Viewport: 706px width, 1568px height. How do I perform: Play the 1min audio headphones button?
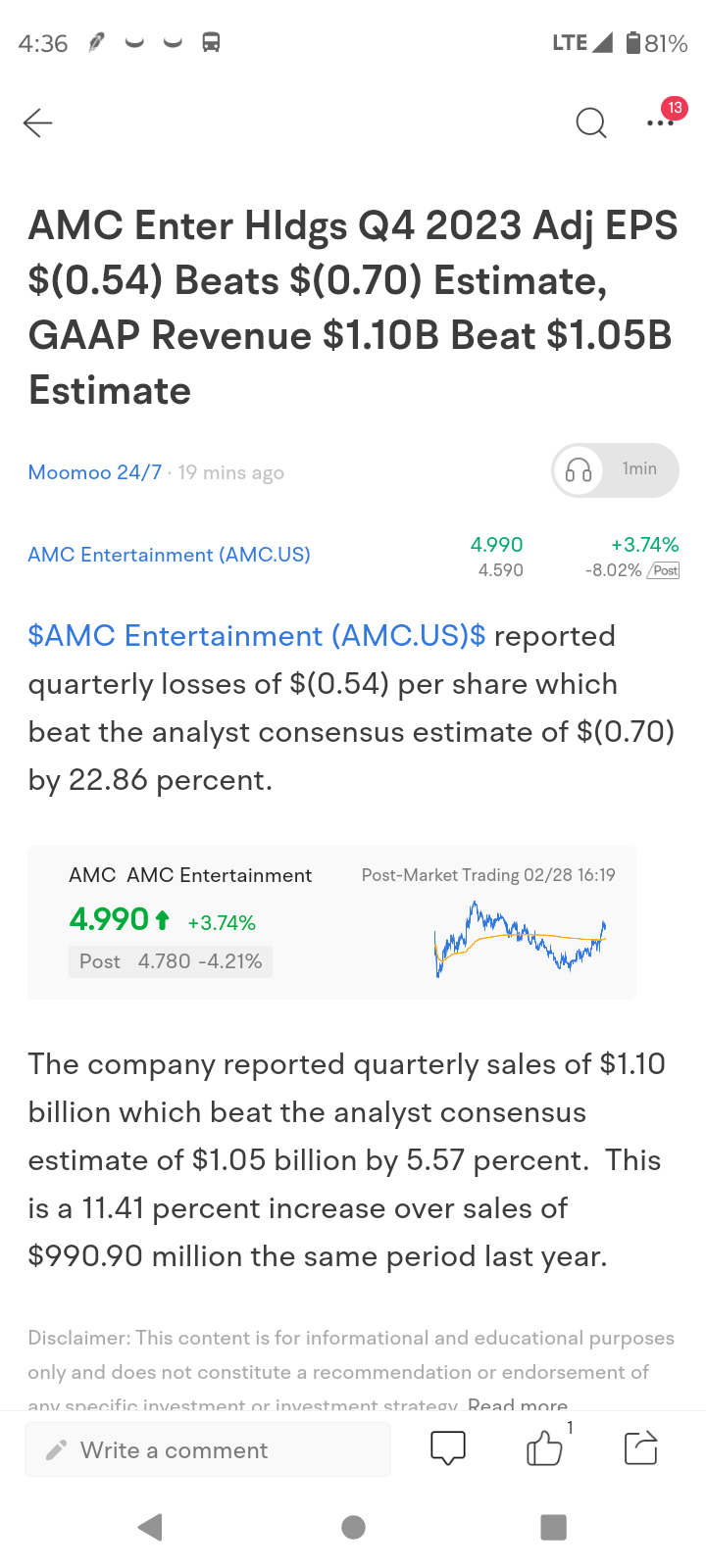pos(616,469)
